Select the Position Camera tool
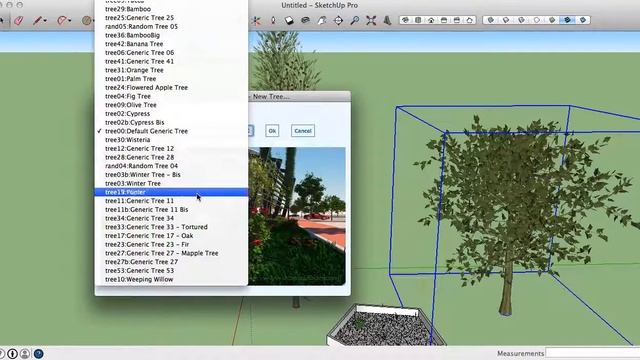 273,20
